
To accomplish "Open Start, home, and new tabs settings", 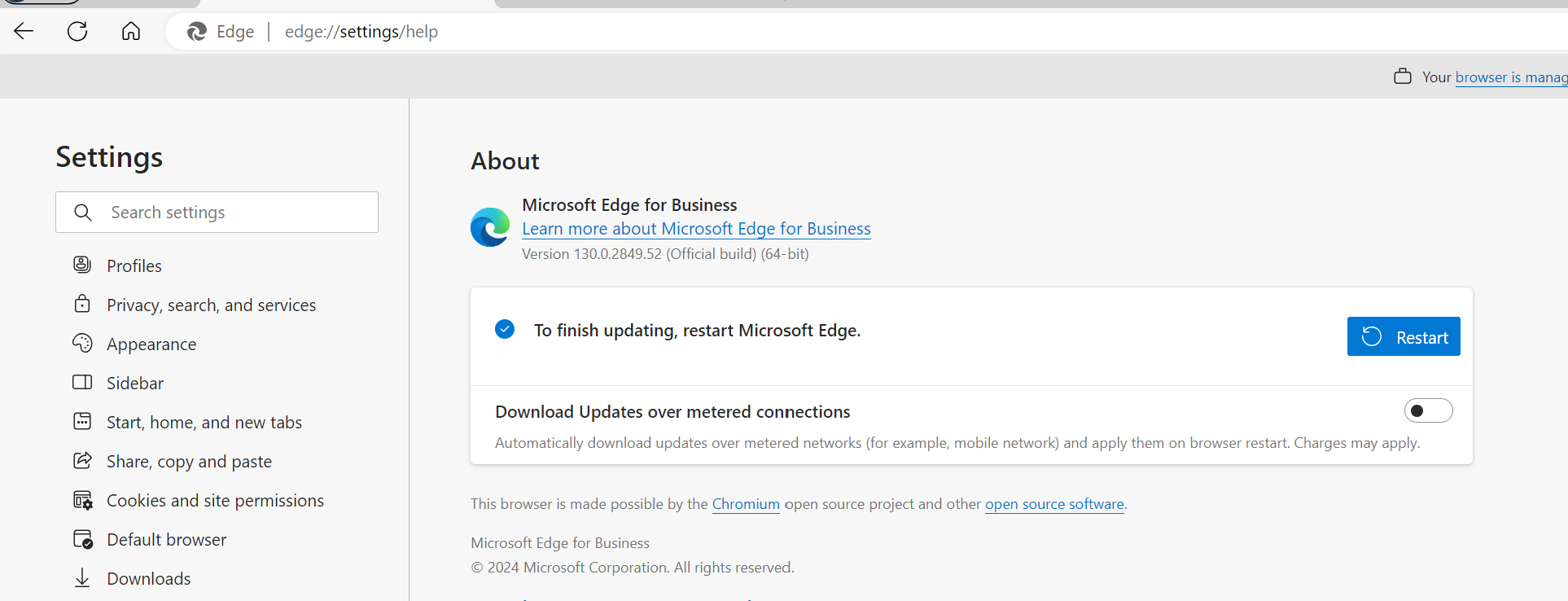I will [204, 423].
